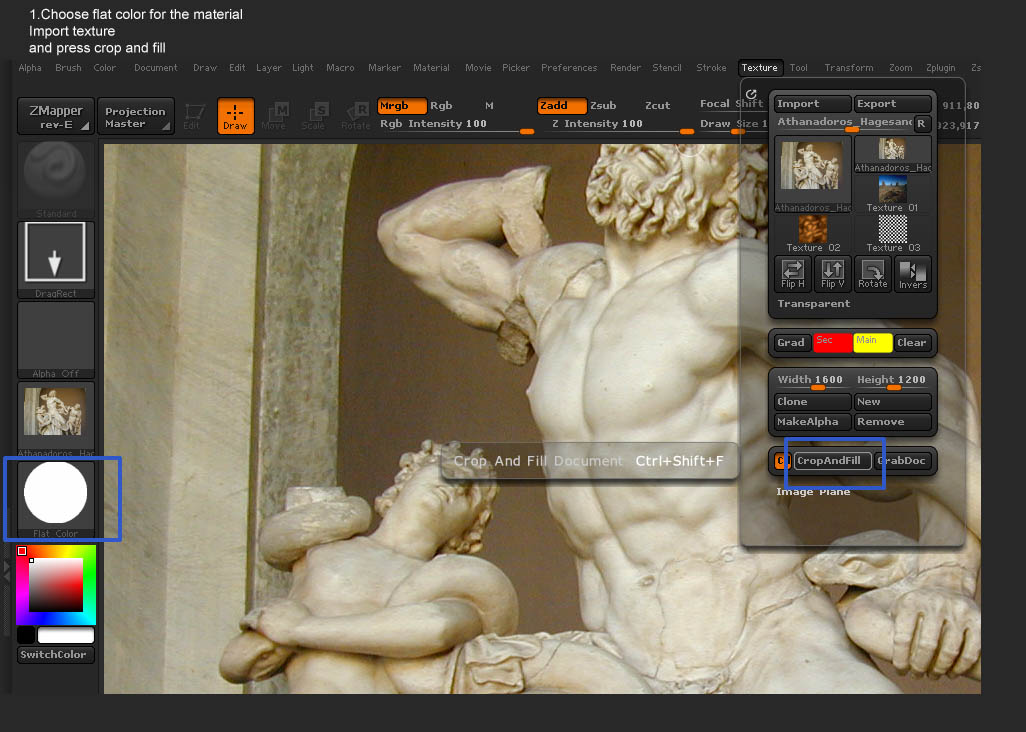Open the Standard material selector
1026x732 pixels.
click(56, 179)
